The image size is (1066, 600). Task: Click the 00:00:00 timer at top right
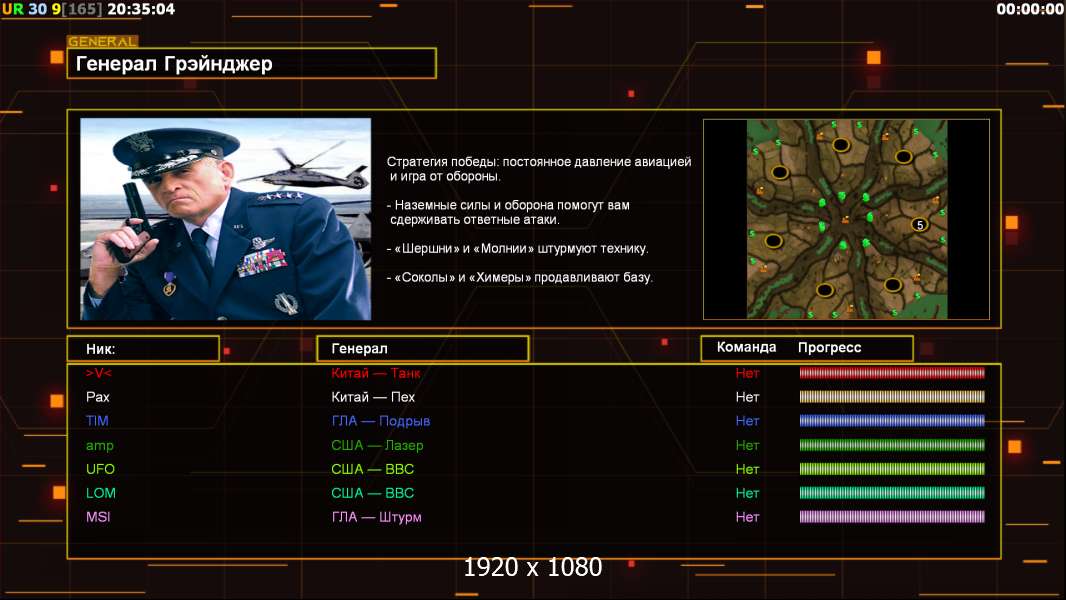(1029, 9)
